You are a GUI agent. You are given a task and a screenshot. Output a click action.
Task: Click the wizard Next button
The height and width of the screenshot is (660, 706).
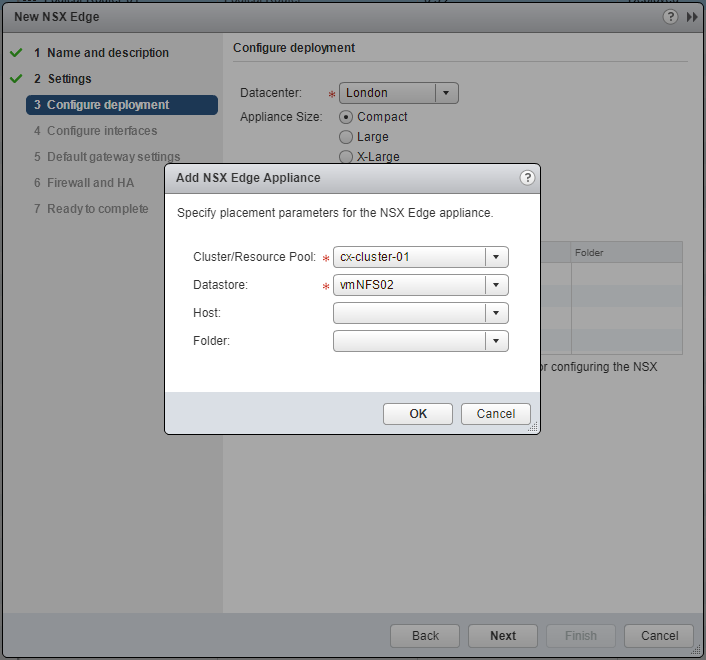click(x=503, y=636)
